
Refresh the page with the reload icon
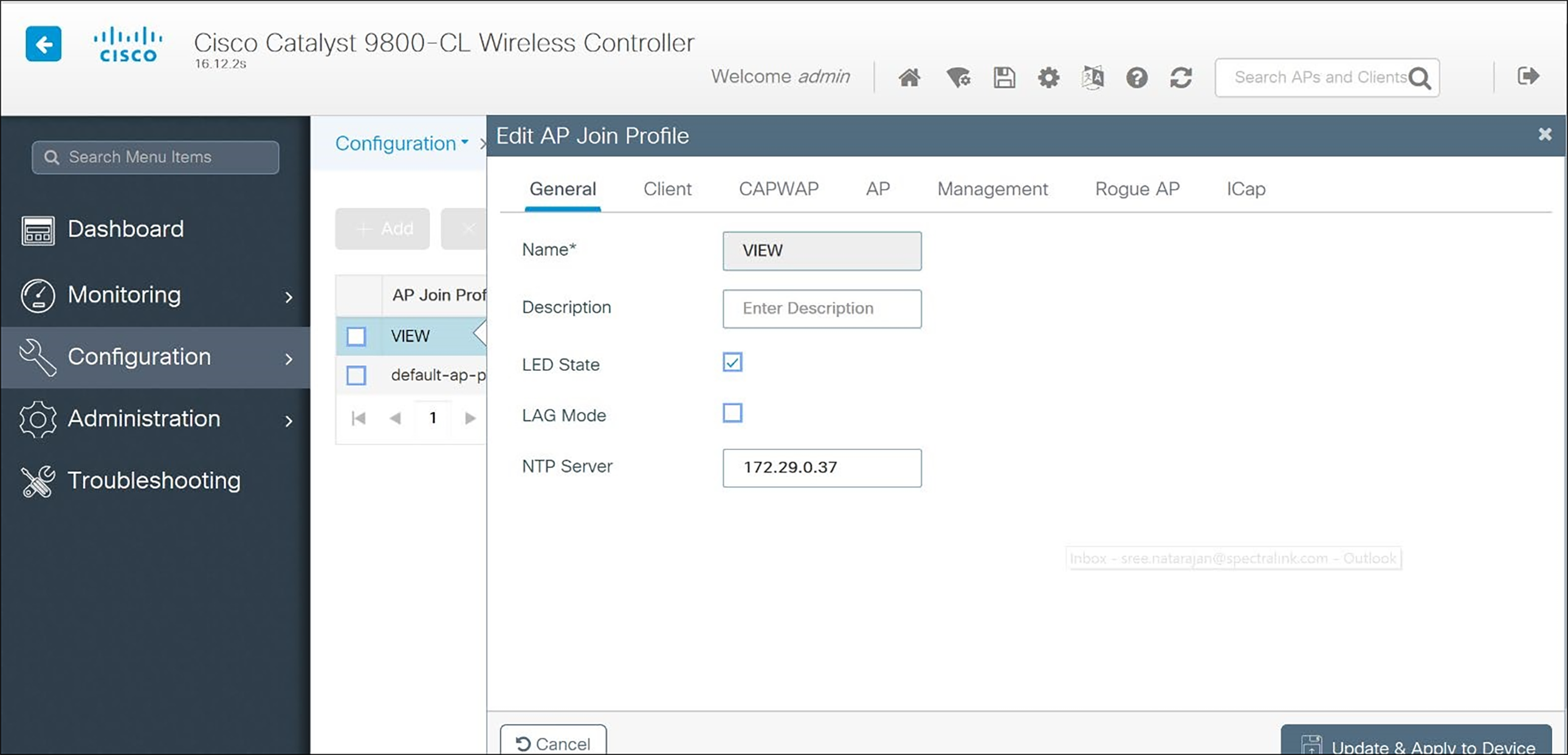coord(1180,77)
